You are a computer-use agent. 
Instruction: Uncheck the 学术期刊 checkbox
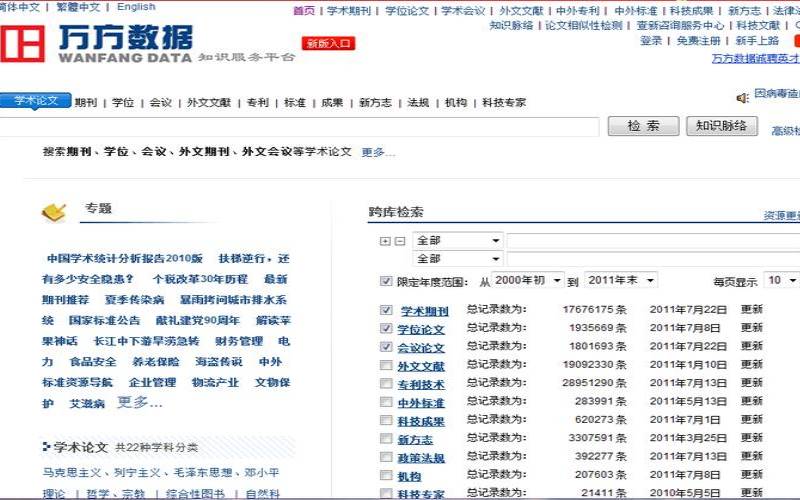[x=386, y=310]
